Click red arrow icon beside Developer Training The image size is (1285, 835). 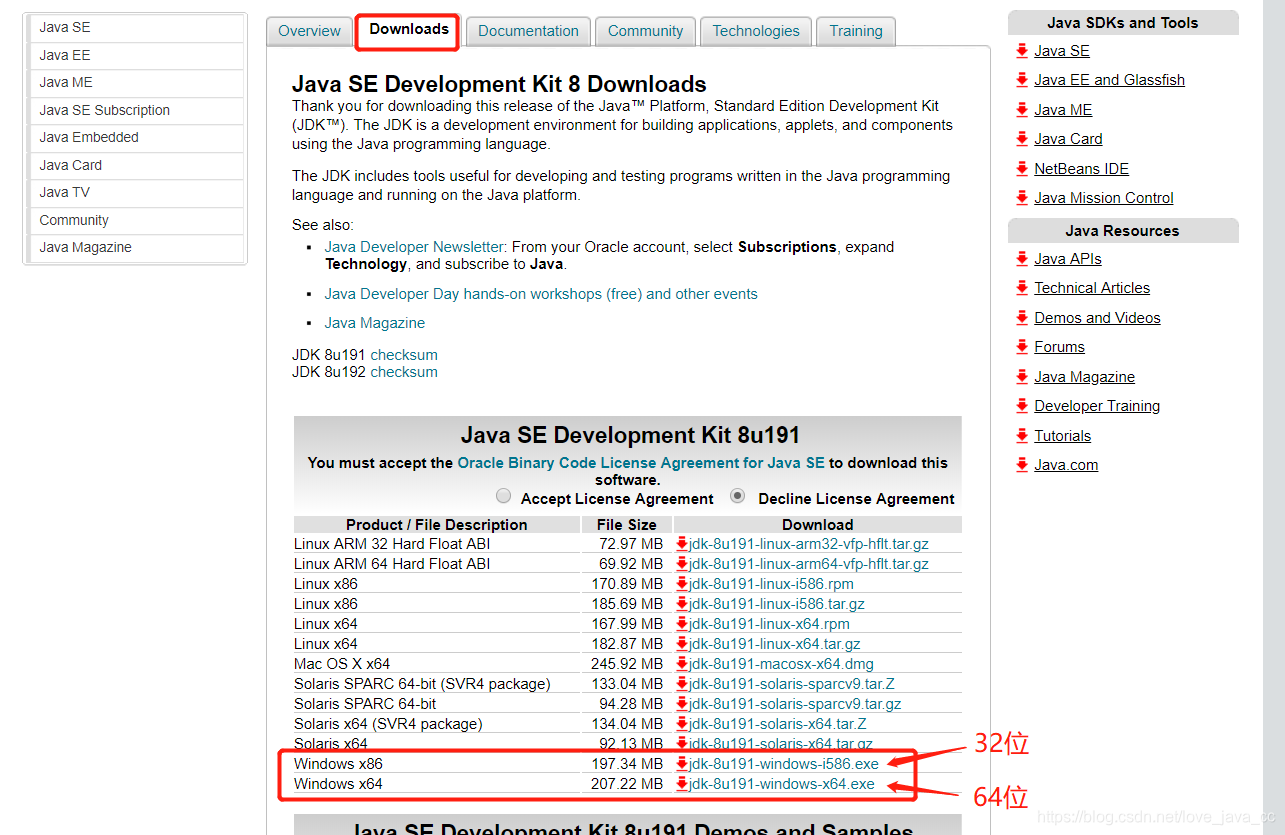[x=1021, y=405]
